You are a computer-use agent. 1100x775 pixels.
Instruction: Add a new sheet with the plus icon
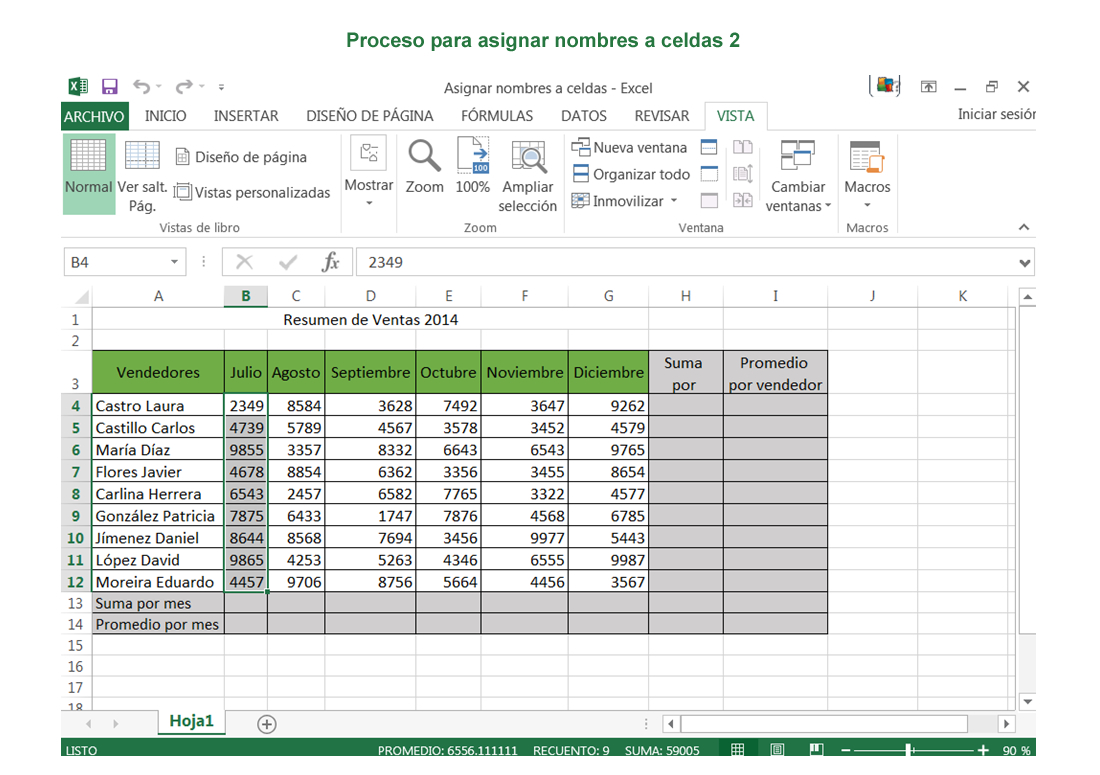tap(267, 724)
